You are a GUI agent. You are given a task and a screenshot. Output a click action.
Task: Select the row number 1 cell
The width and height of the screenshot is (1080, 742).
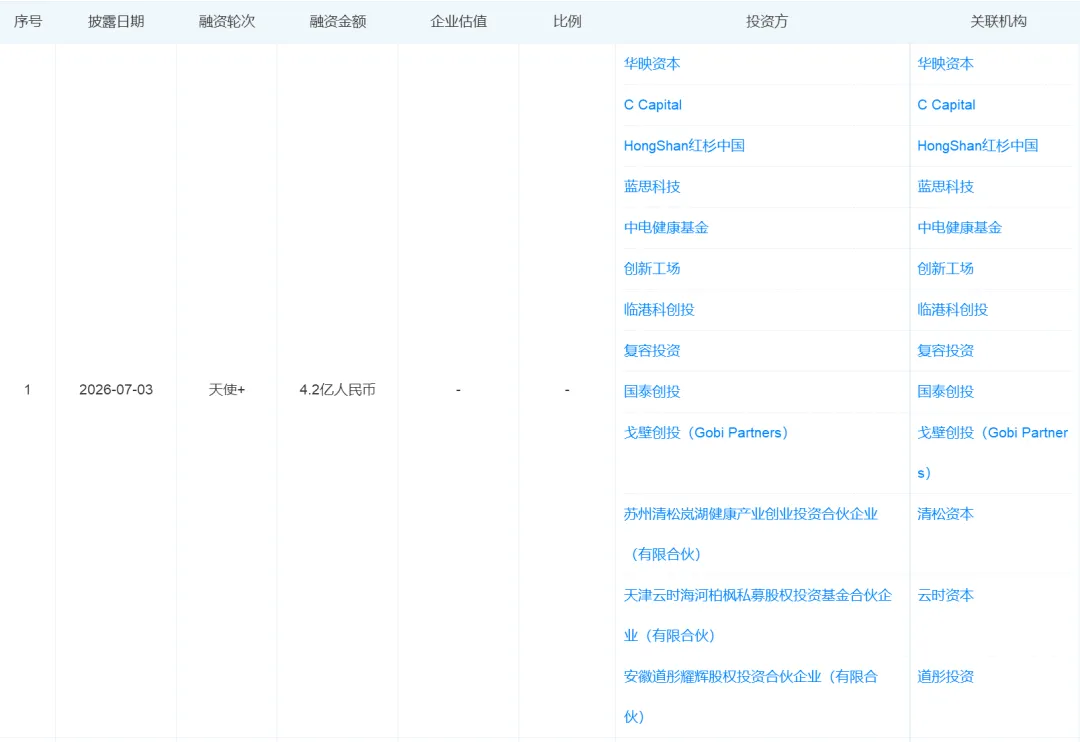[x=28, y=390]
